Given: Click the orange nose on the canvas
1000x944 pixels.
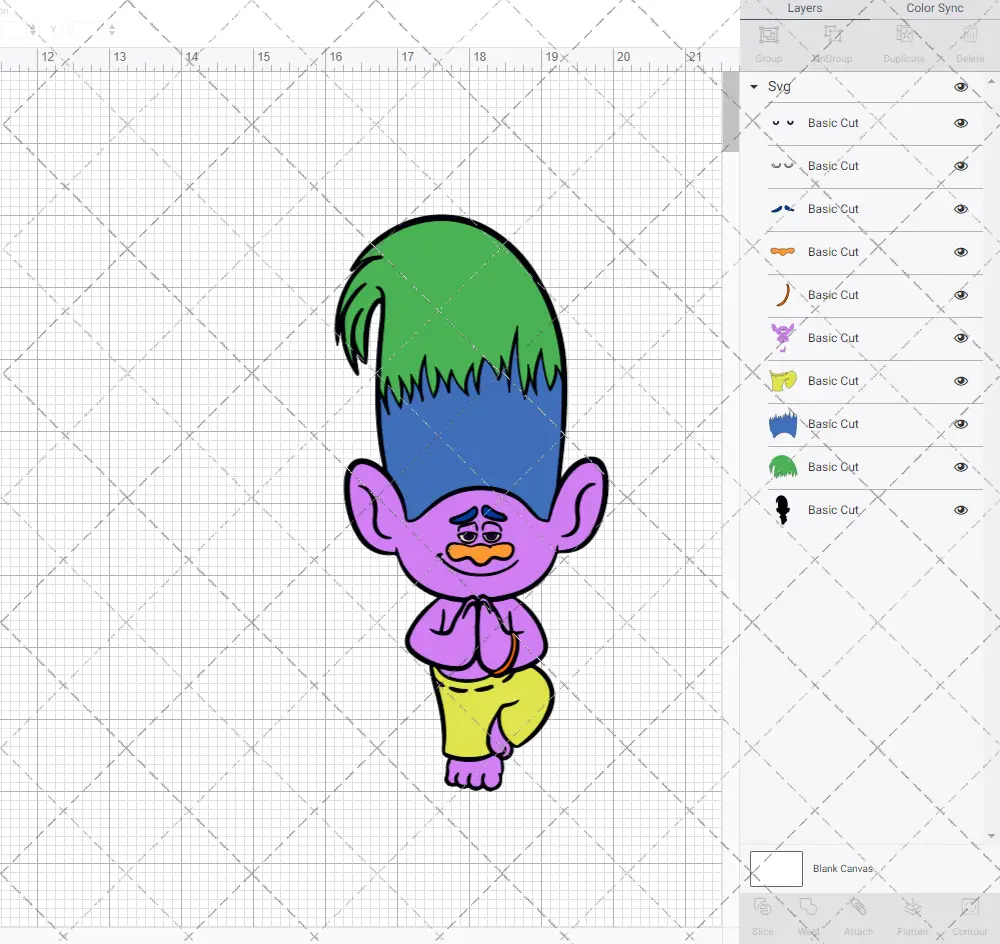Looking at the screenshot, I should pos(482,554).
